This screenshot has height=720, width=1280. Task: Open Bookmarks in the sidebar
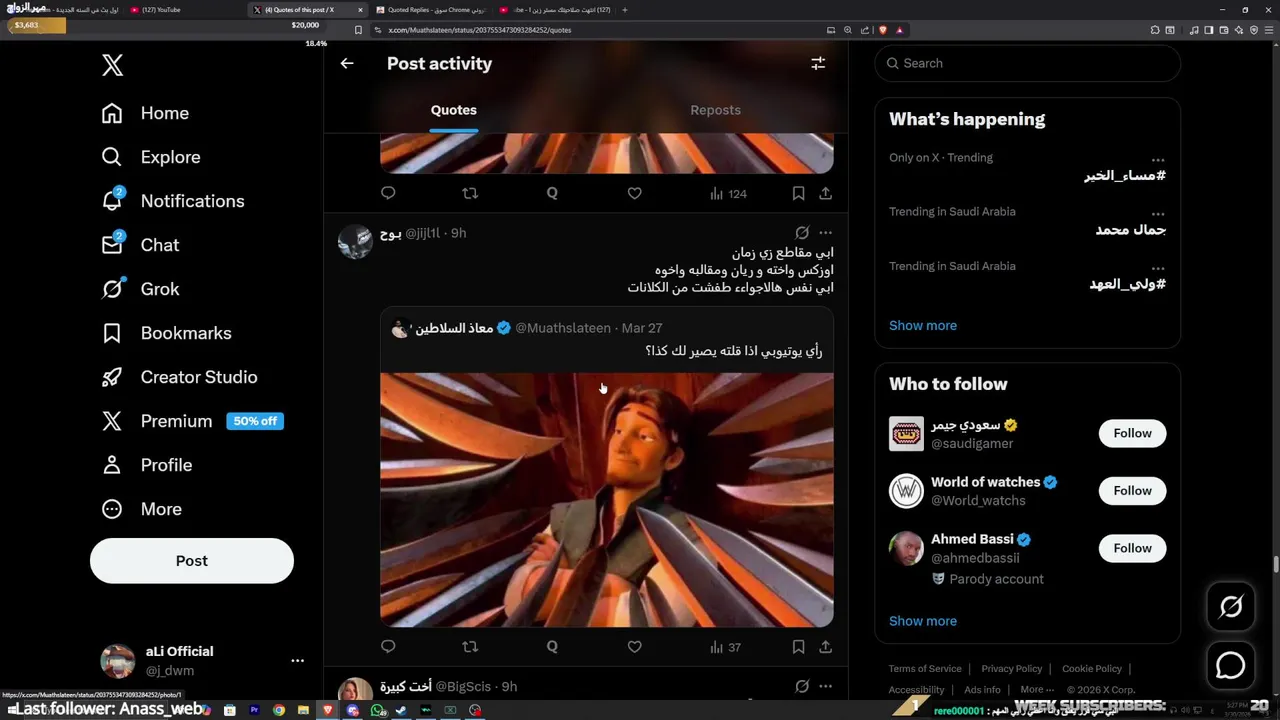pos(166,333)
